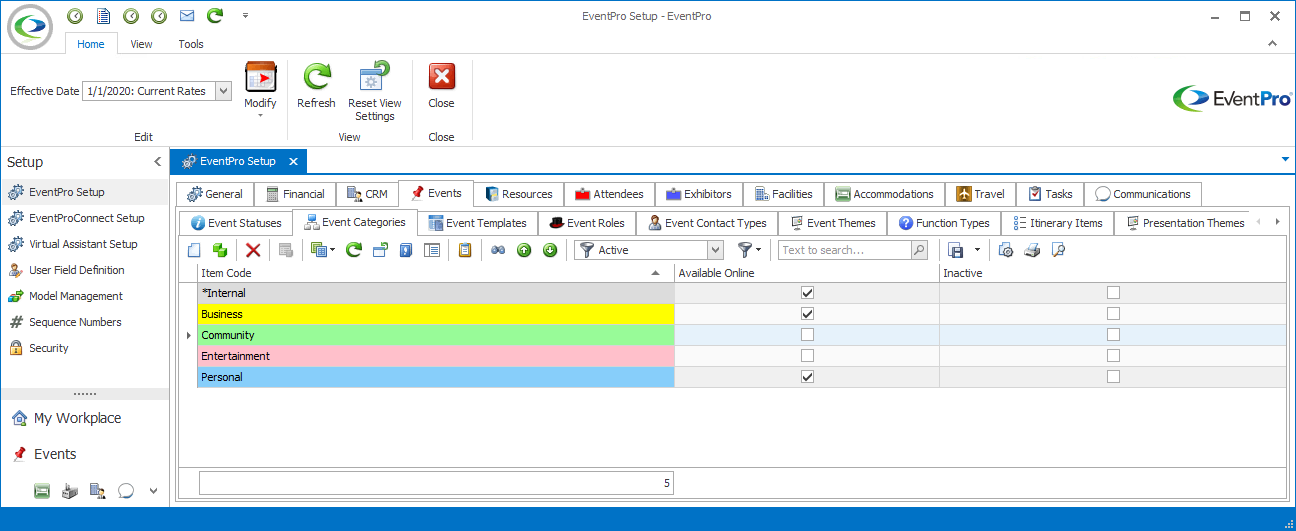Screen dimensions: 1296x531
Task: Click the magnifier search button
Action: (919, 250)
